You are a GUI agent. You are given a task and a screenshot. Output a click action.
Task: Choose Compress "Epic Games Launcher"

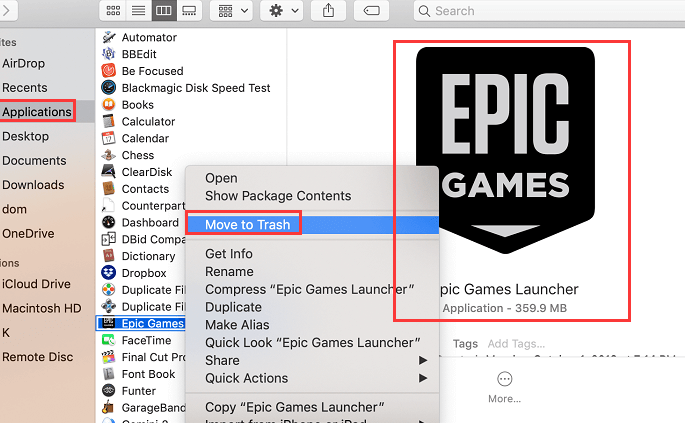309,289
